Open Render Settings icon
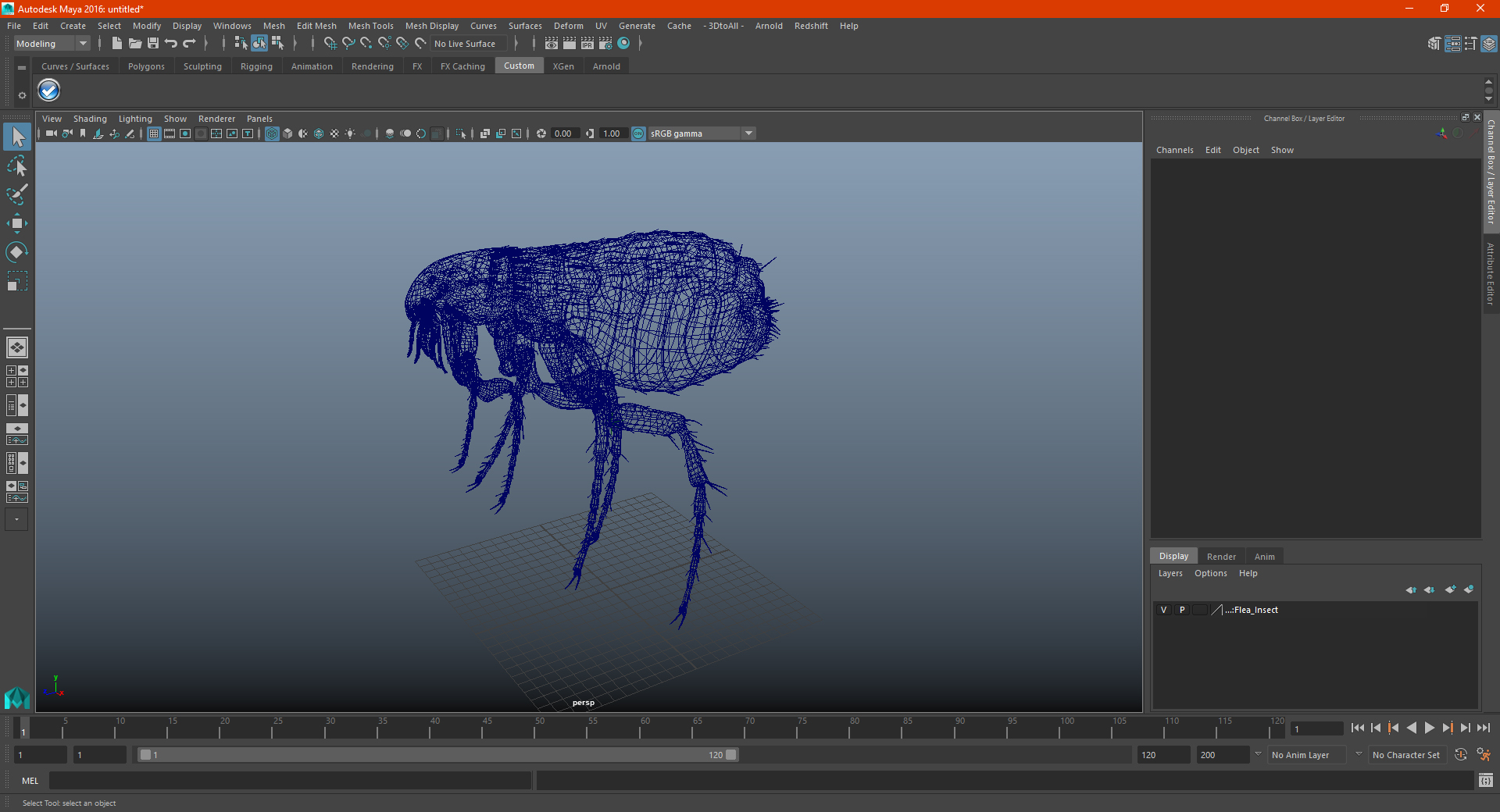1500x812 pixels. point(605,44)
